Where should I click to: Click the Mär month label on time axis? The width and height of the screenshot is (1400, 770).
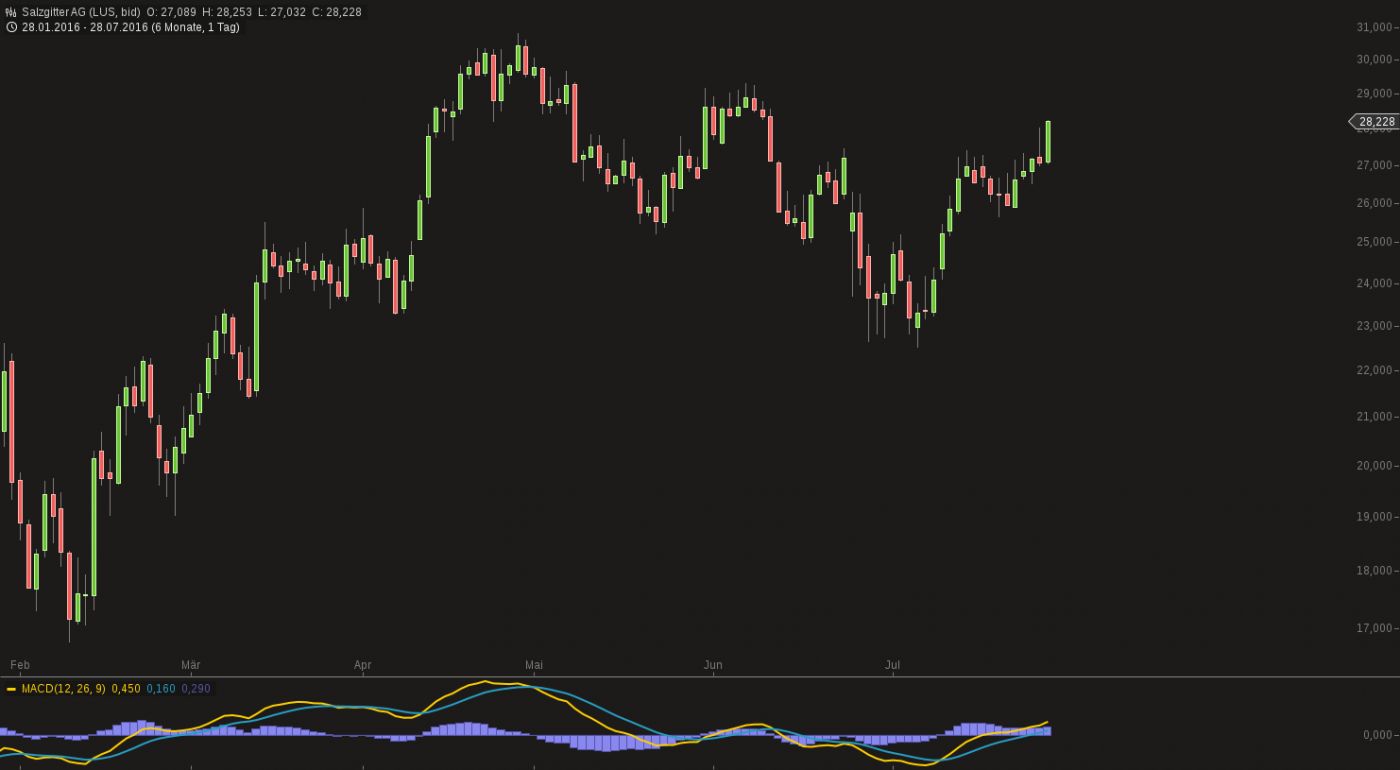pos(191,665)
